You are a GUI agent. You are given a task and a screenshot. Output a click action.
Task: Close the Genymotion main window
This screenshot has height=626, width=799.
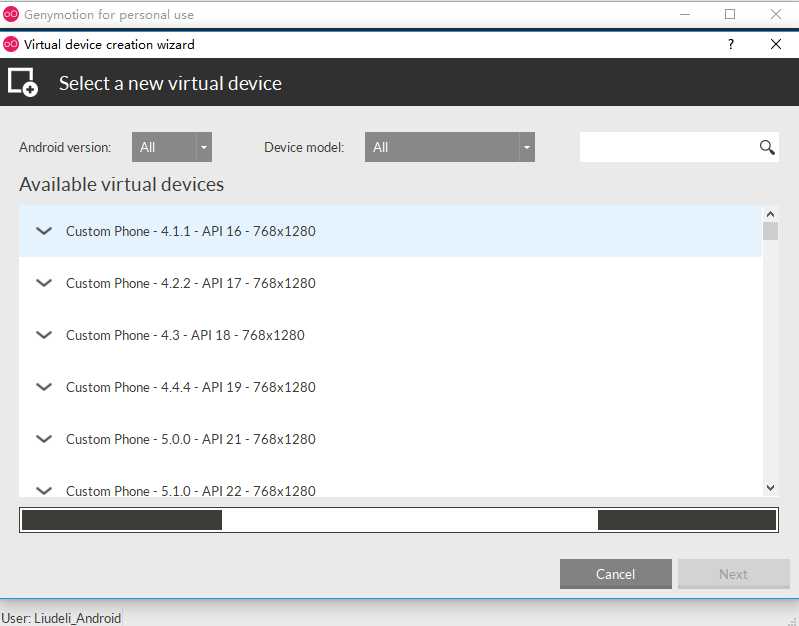pyautogui.click(x=776, y=14)
